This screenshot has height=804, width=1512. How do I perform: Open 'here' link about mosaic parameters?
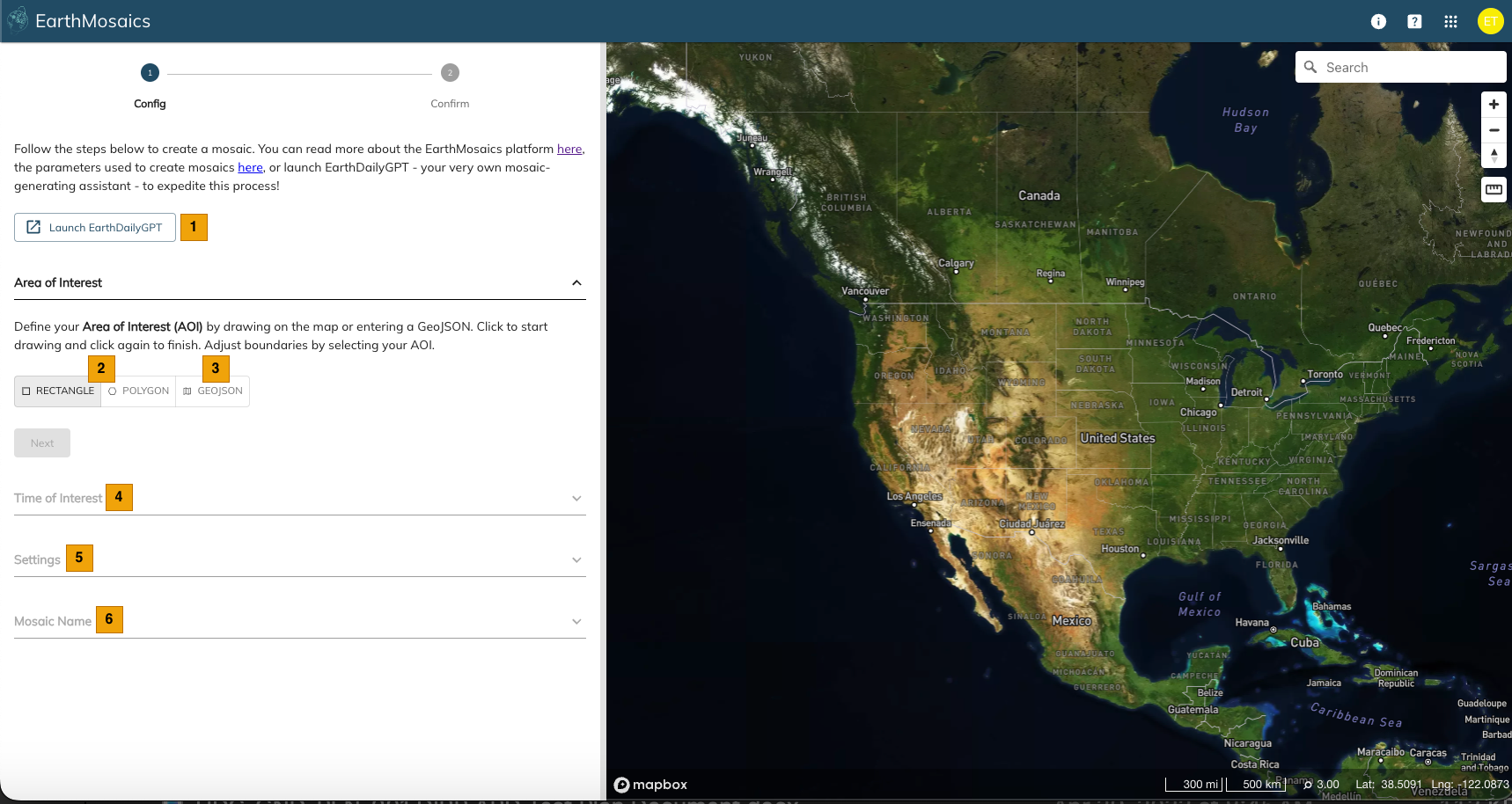(250, 168)
